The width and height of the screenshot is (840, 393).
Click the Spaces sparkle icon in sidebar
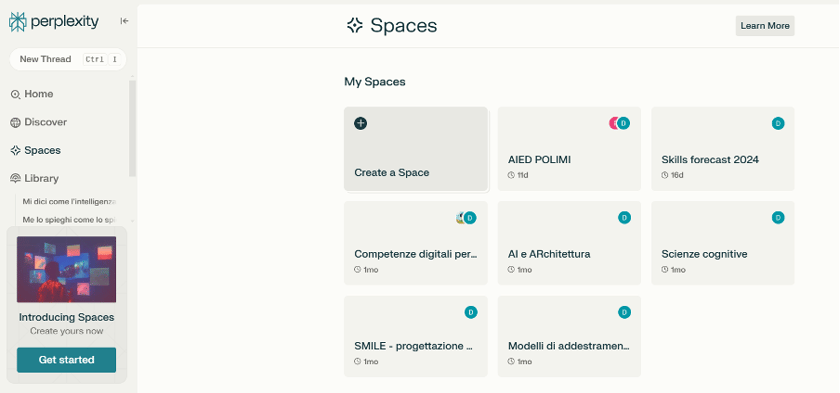click(16, 150)
